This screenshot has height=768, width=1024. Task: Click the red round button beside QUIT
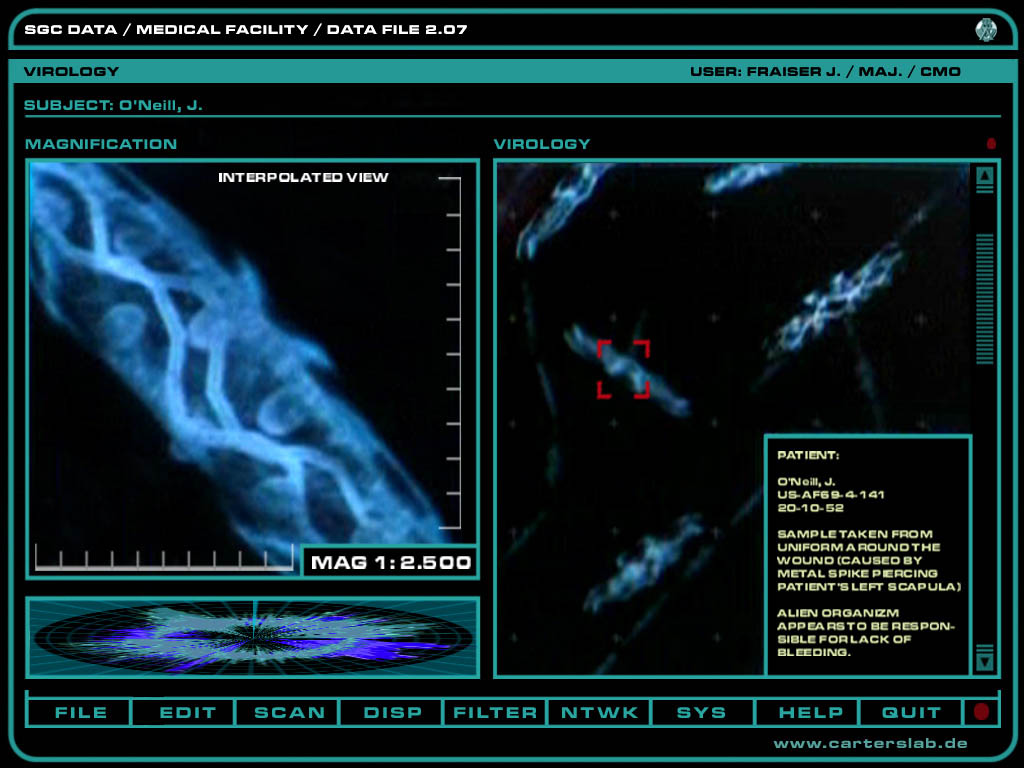(x=981, y=712)
